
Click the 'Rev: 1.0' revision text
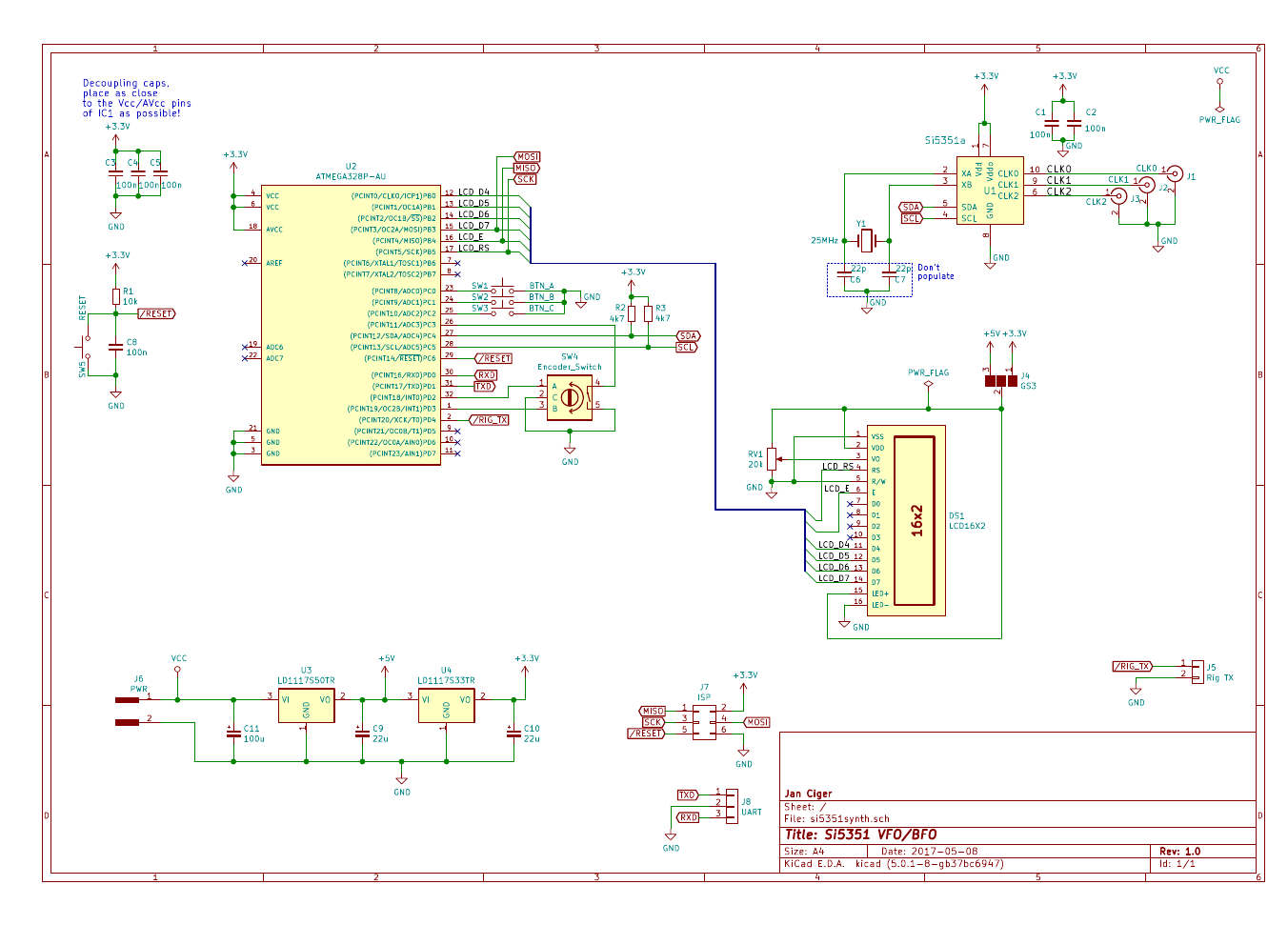[x=1179, y=852]
